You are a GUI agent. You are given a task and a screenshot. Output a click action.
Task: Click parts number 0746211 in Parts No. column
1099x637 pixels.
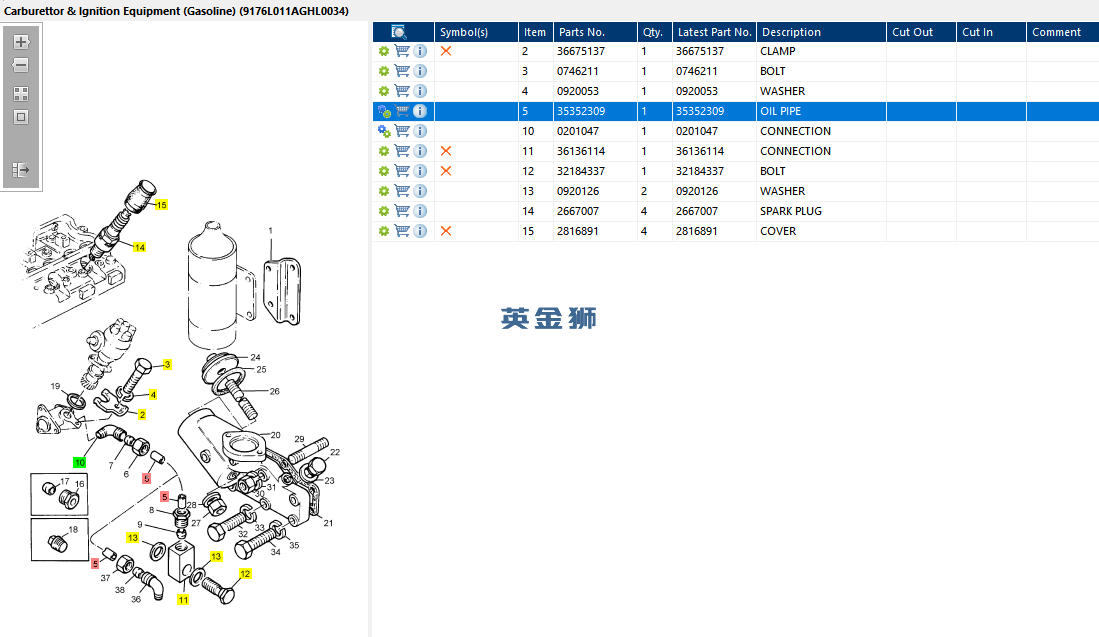pyautogui.click(x=578, y=71)
